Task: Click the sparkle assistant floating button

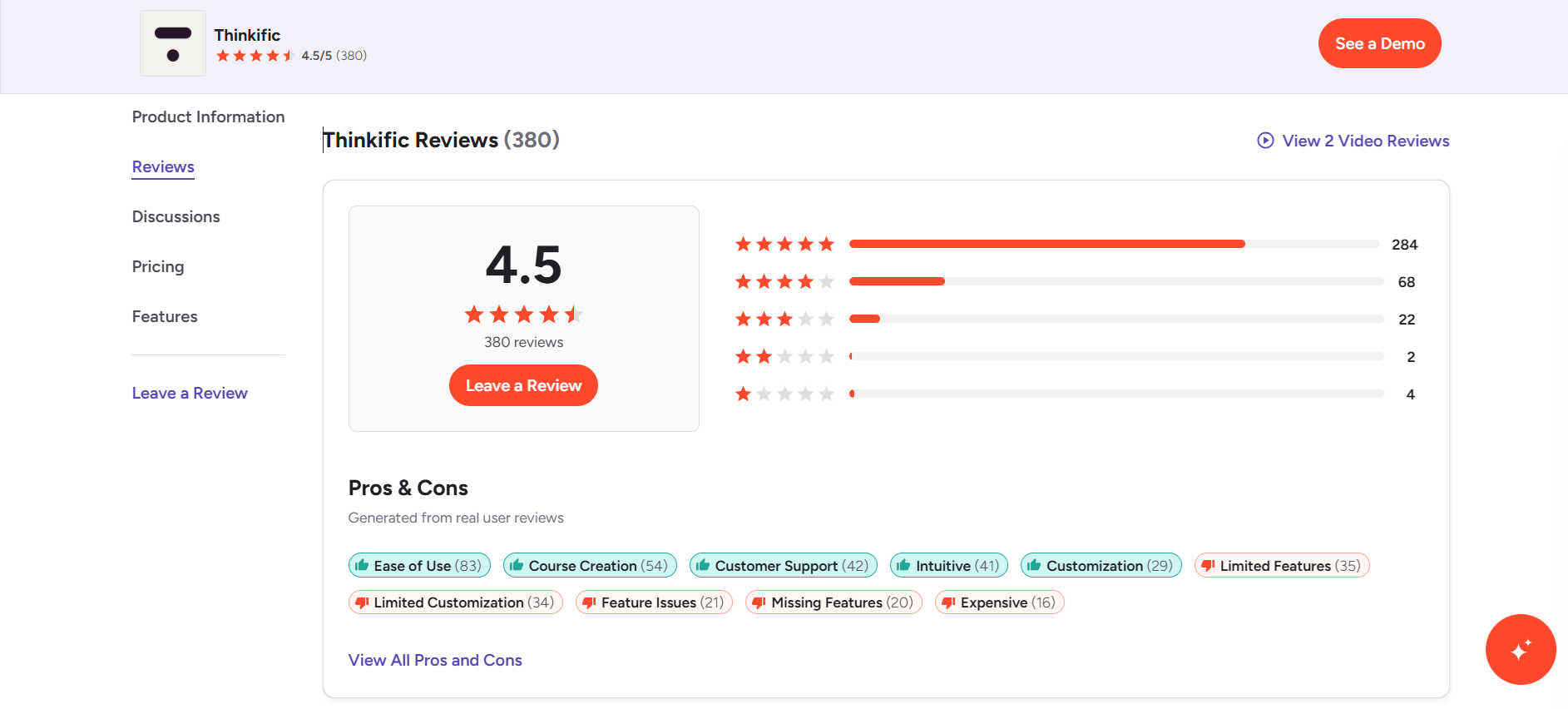Action: click(x=1521, y=649)
